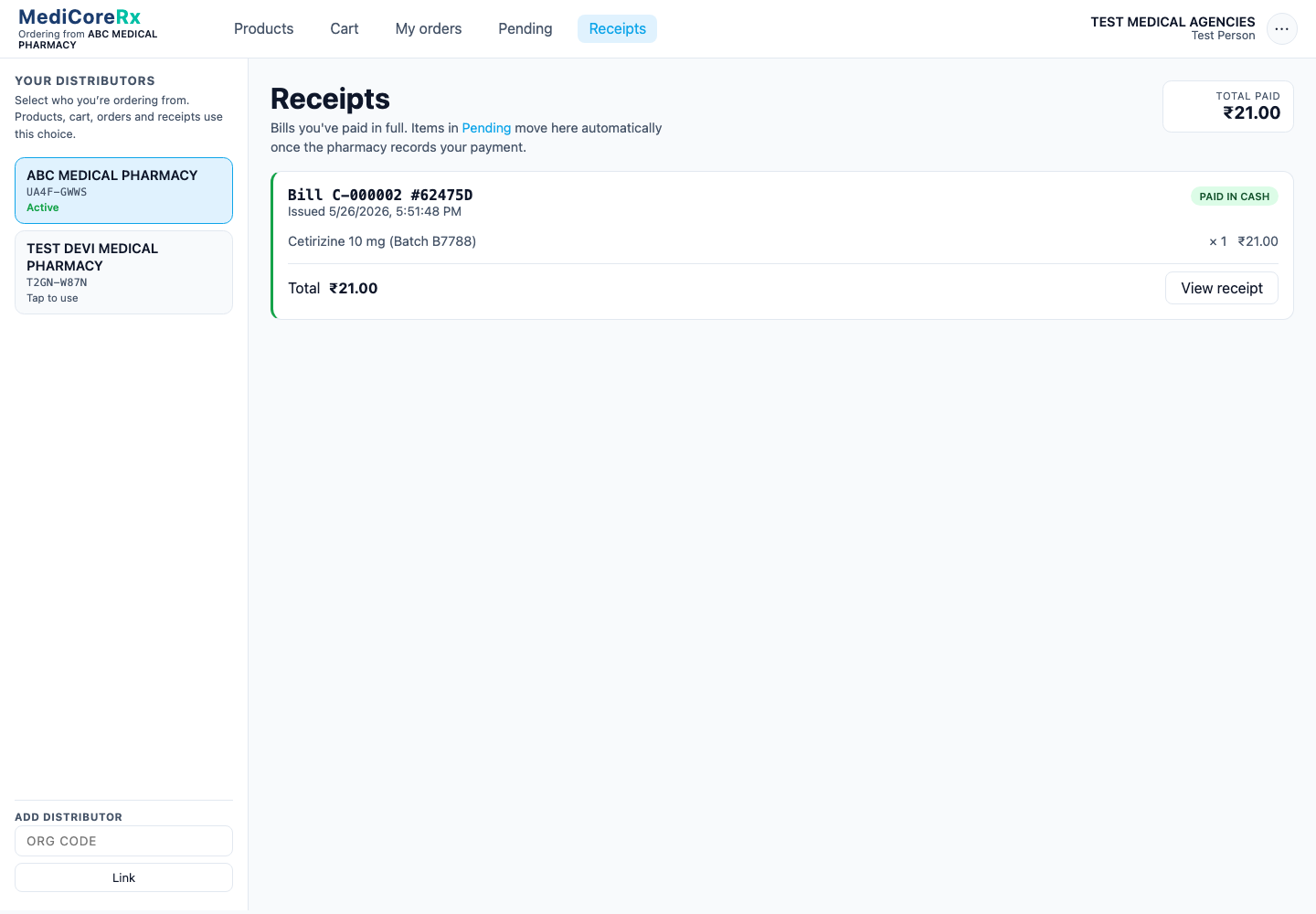Switch to TEST DEVI MEDICAL PHARMACY
1316x914 pixels.
point(123,272)
